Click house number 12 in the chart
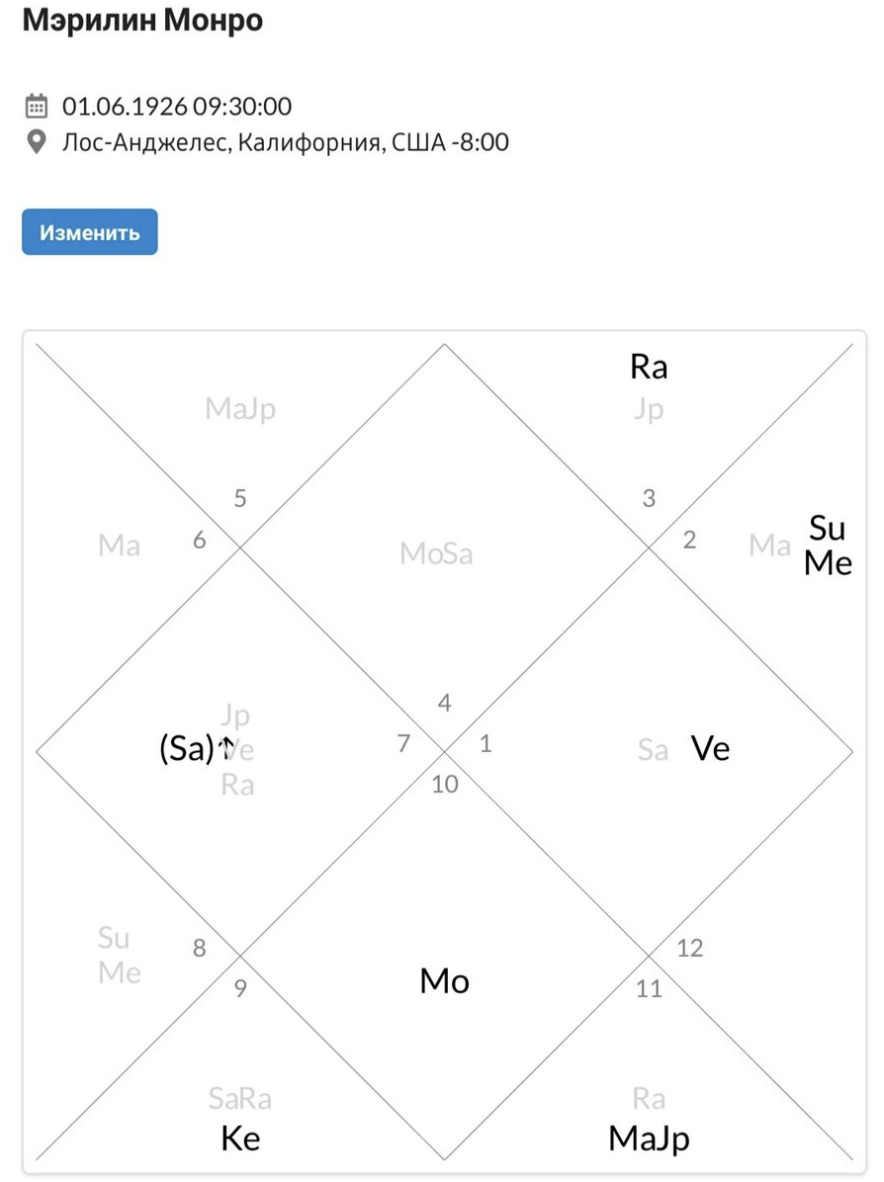The image size is (884, 1182). (x=690, y=948)
